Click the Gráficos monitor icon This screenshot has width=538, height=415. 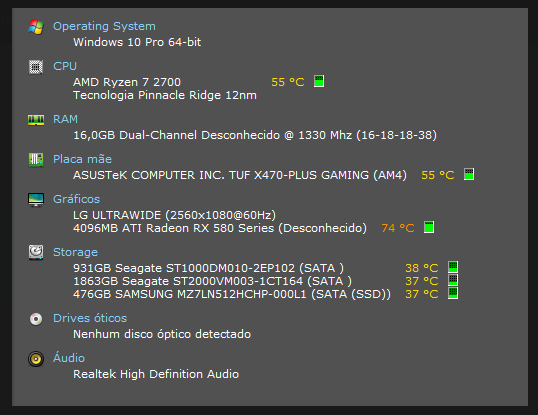click(36, 200)
